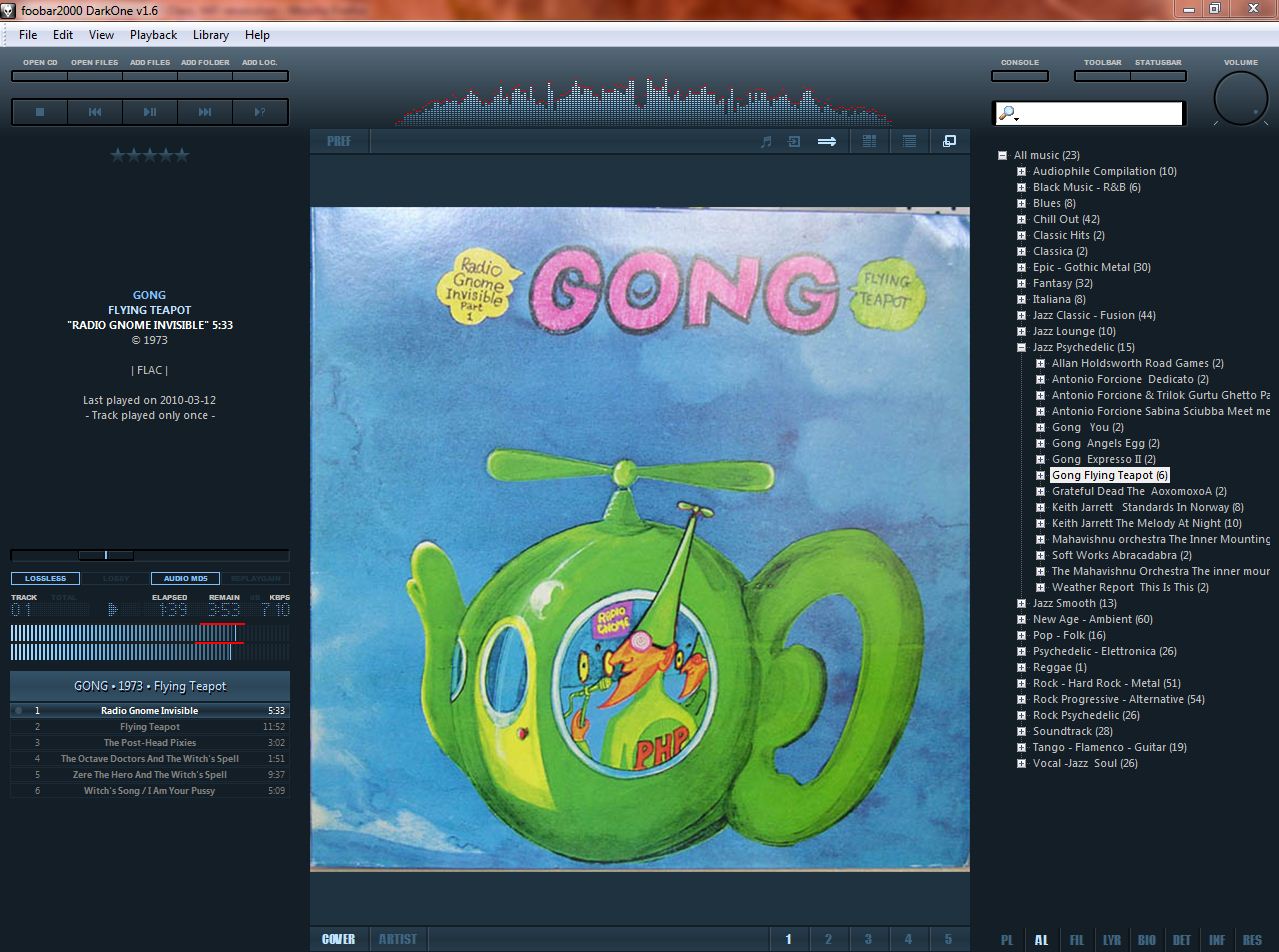This screenshot has height=952, width=1279.
Task: Collapse the Jazz Psychedelic node
Action: [1021, 347]
